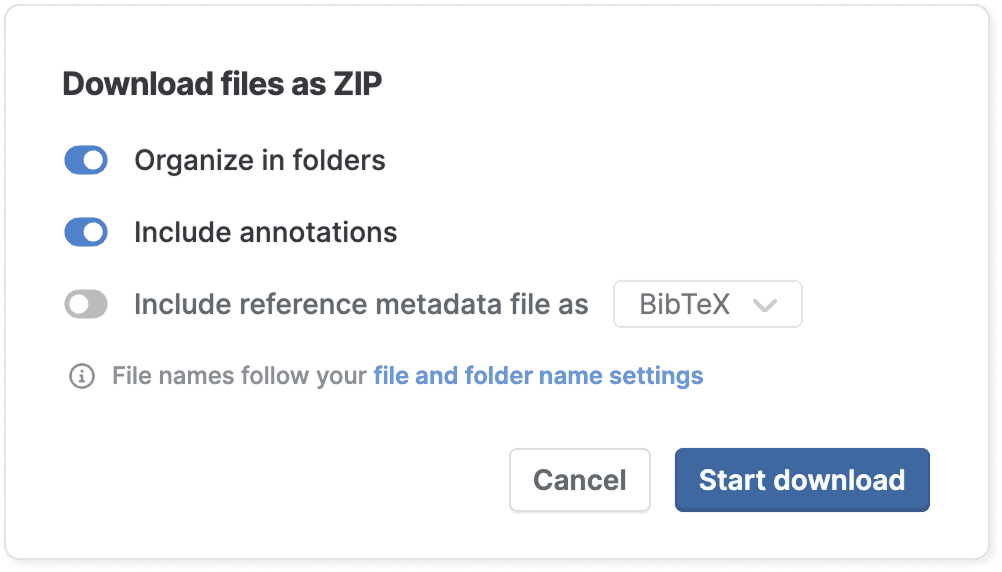The width and height of the screenshot is (1002, 572).
Task: Click the Start download button
Action: pos(802,480)
